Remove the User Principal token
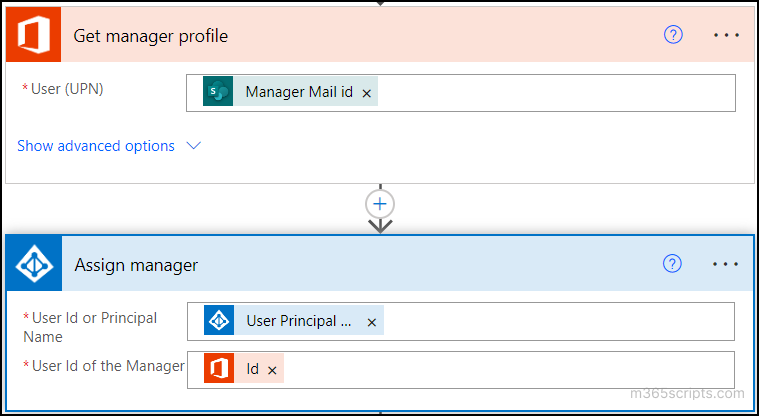This screenshot has width=759, height=416. click(x=371, y=322)
